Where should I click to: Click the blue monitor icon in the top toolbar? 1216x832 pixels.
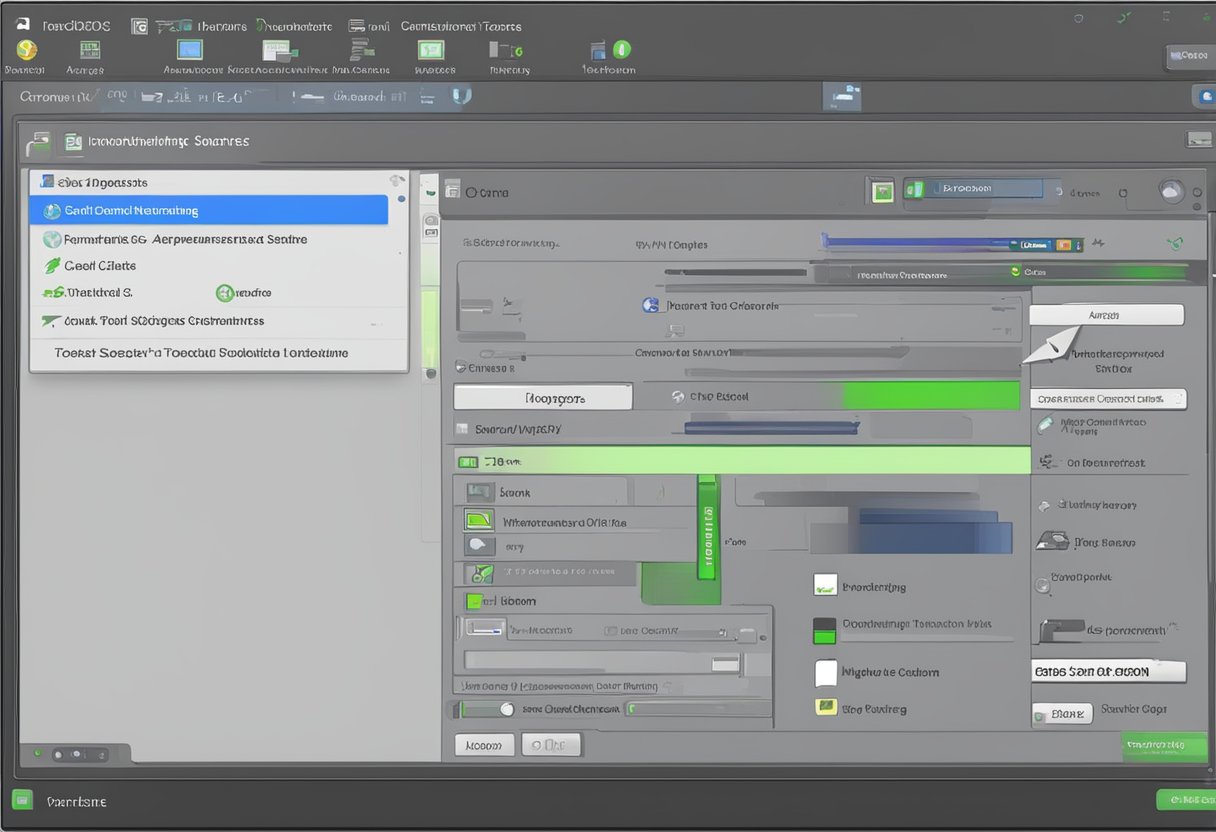pos(189,50)
